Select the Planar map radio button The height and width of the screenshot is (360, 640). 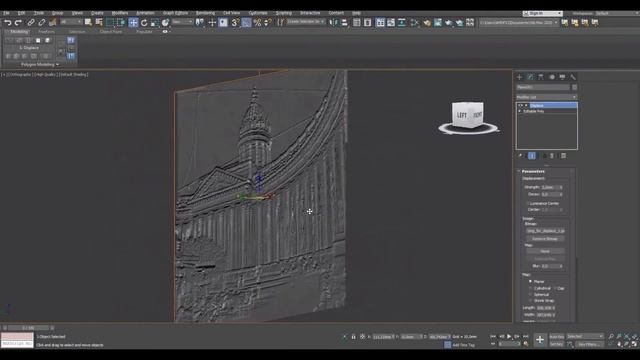[x=531, y=282]
